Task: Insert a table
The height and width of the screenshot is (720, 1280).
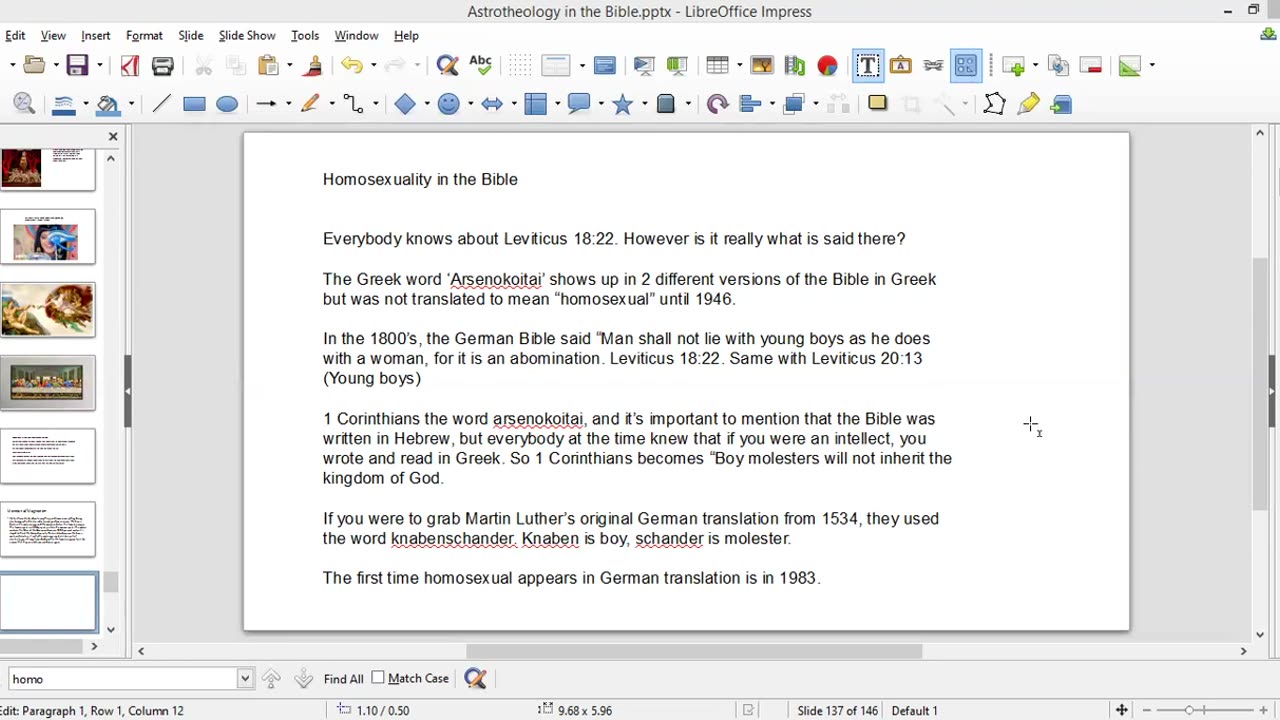Action: tap(717, 66)
